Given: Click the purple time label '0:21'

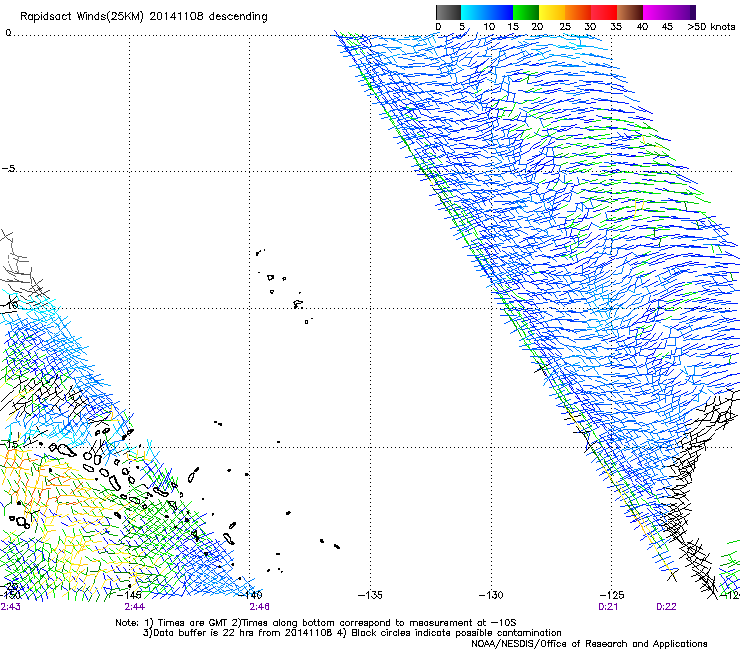Looking at the screenshot, I should (x=608, y=607).
